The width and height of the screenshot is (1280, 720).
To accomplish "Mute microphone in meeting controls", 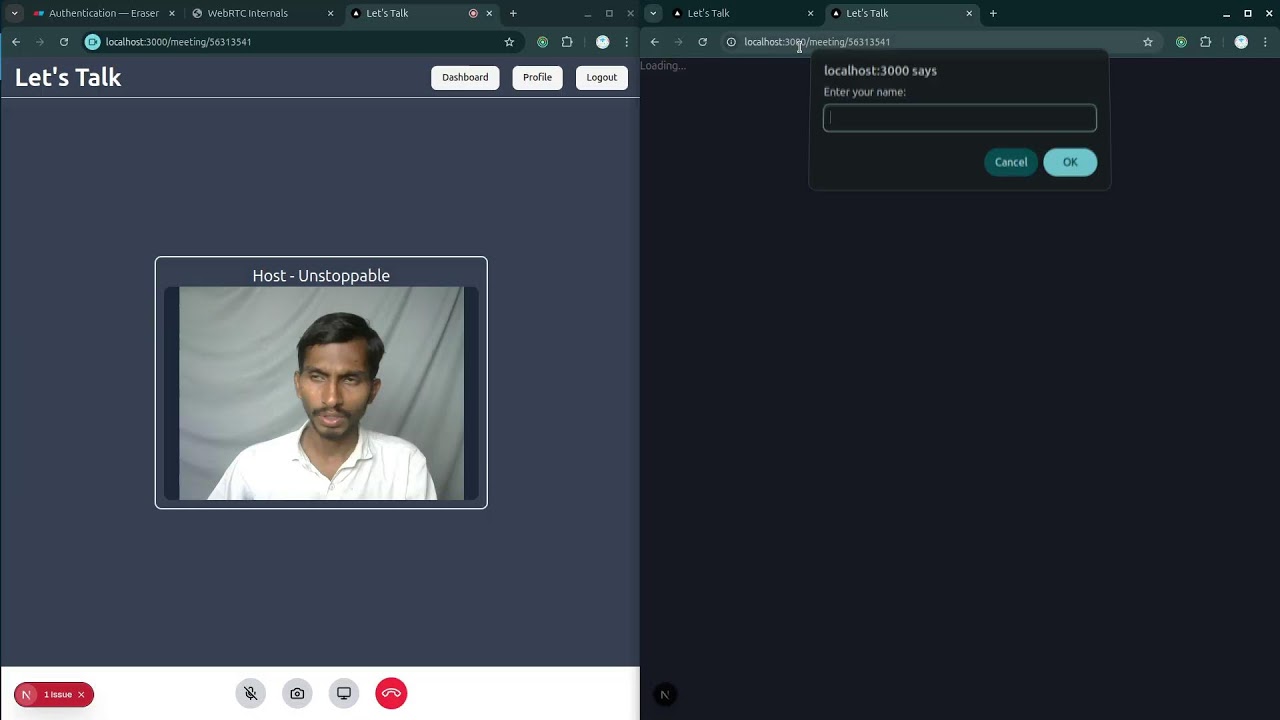I will [251, 693].
